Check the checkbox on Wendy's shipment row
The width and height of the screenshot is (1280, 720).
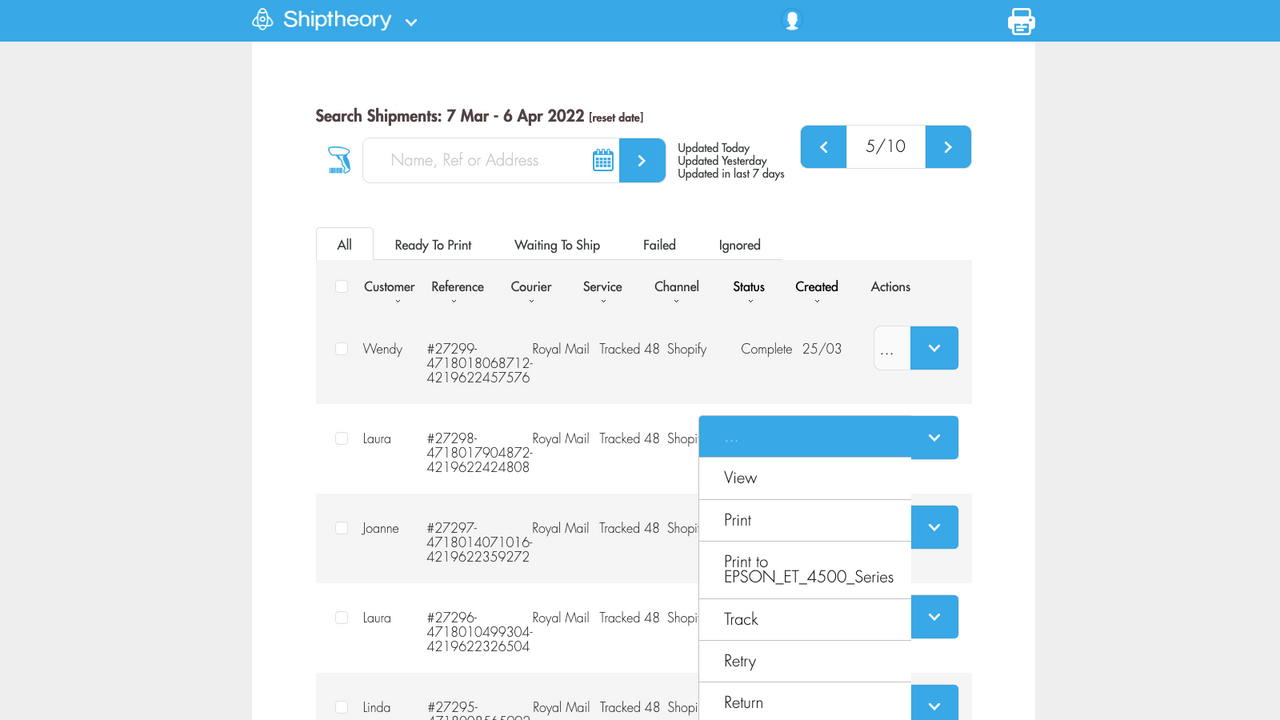(x=341, y=348)
